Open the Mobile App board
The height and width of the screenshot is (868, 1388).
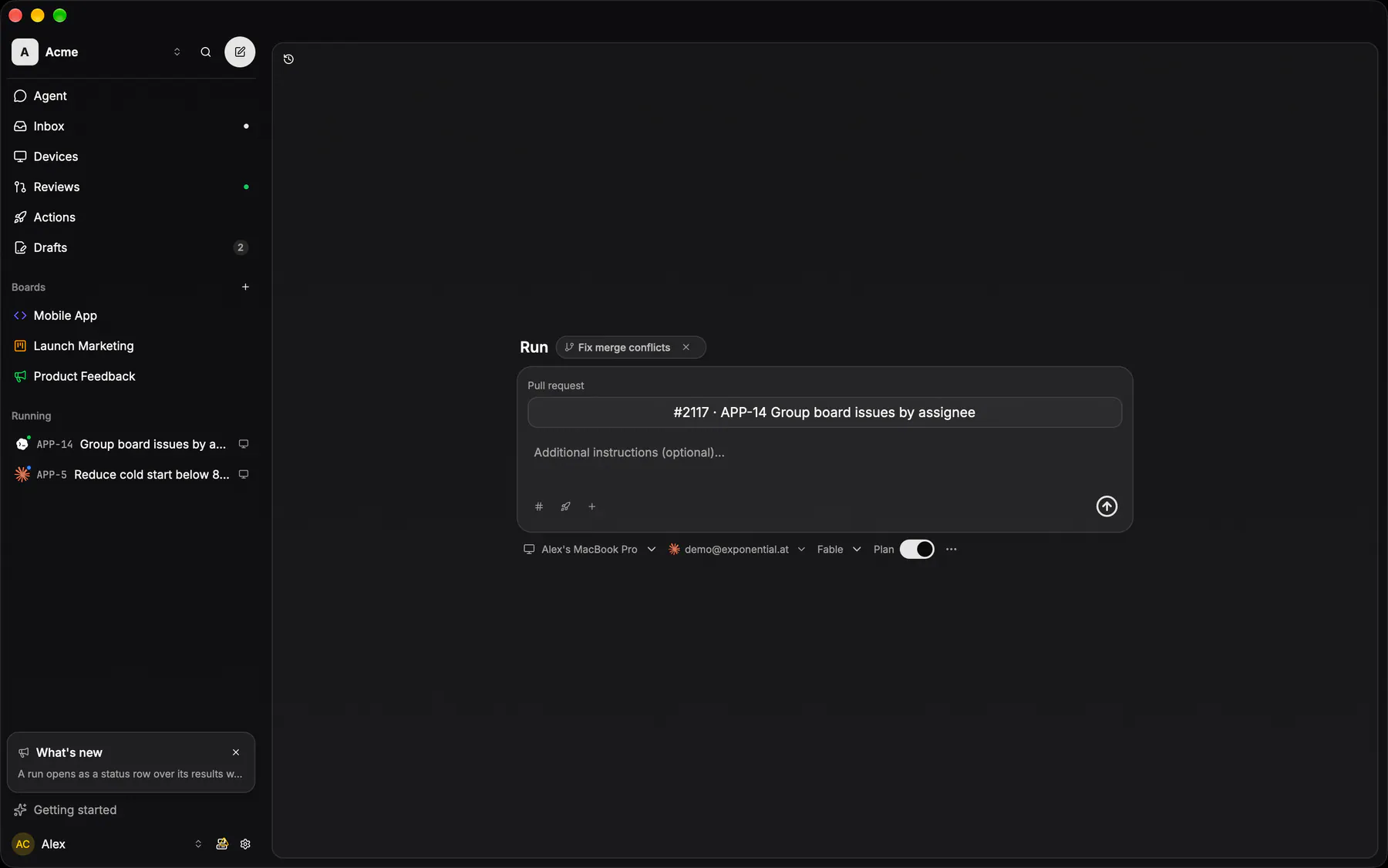pos(131,315)
